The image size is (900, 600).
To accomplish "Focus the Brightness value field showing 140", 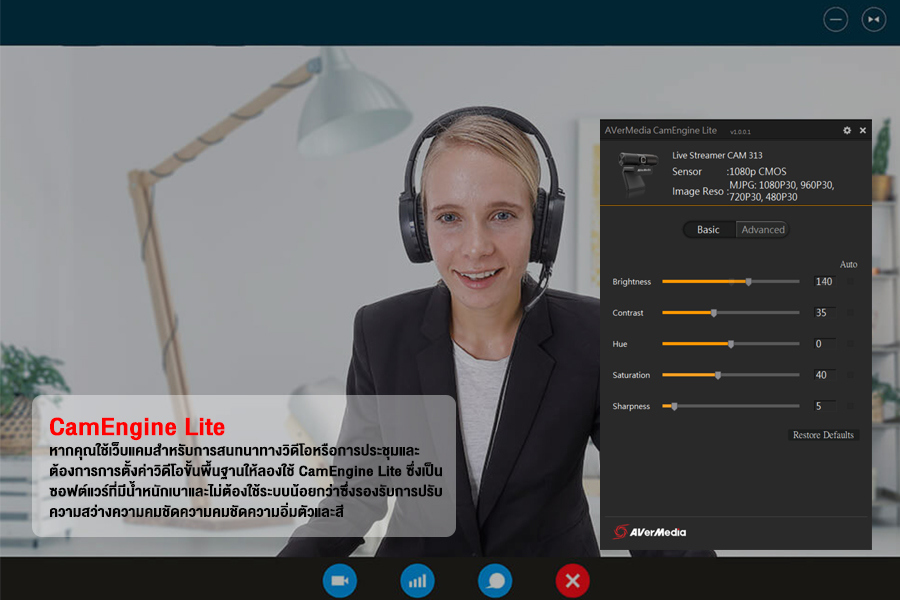I will 824,281.
